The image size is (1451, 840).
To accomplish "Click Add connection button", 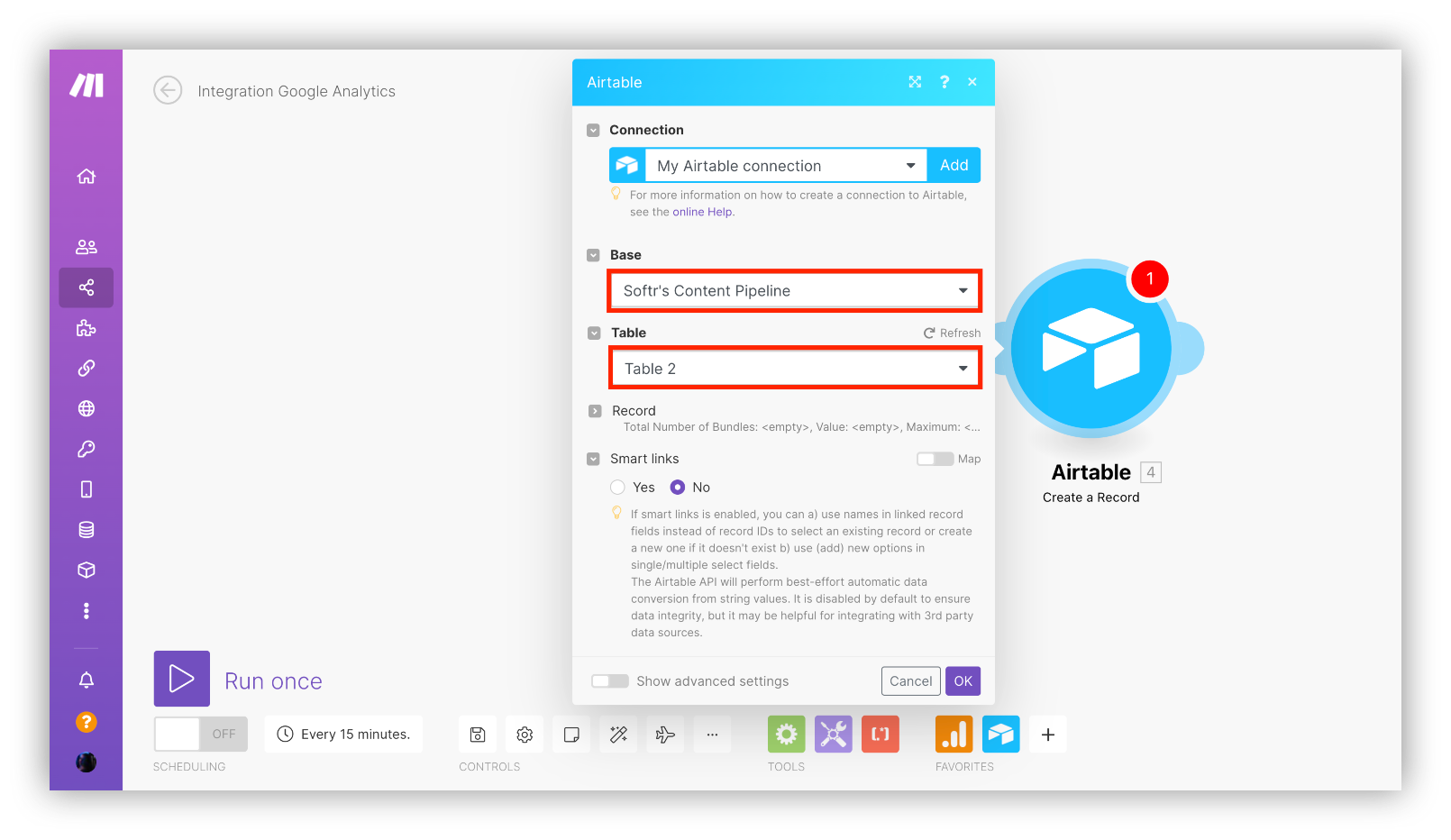I will pyautogui.click(x=954, y=166).
